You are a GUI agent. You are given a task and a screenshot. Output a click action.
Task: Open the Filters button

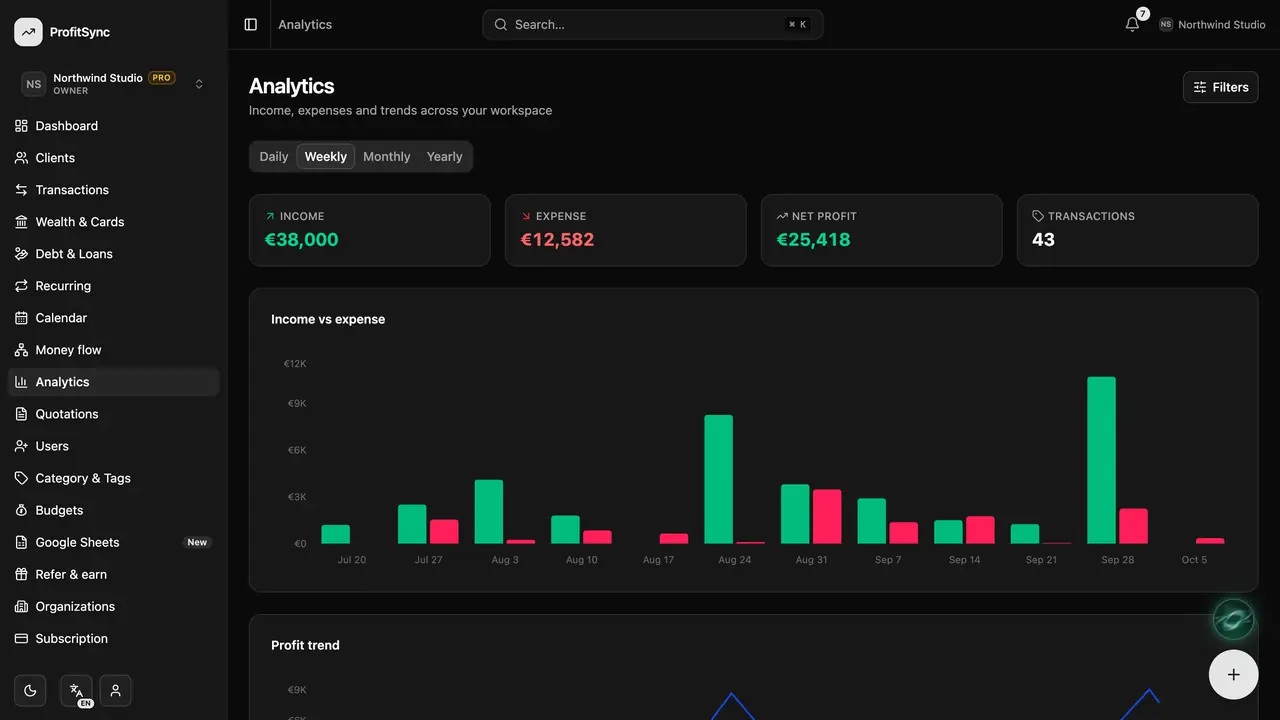[1221, 87]
